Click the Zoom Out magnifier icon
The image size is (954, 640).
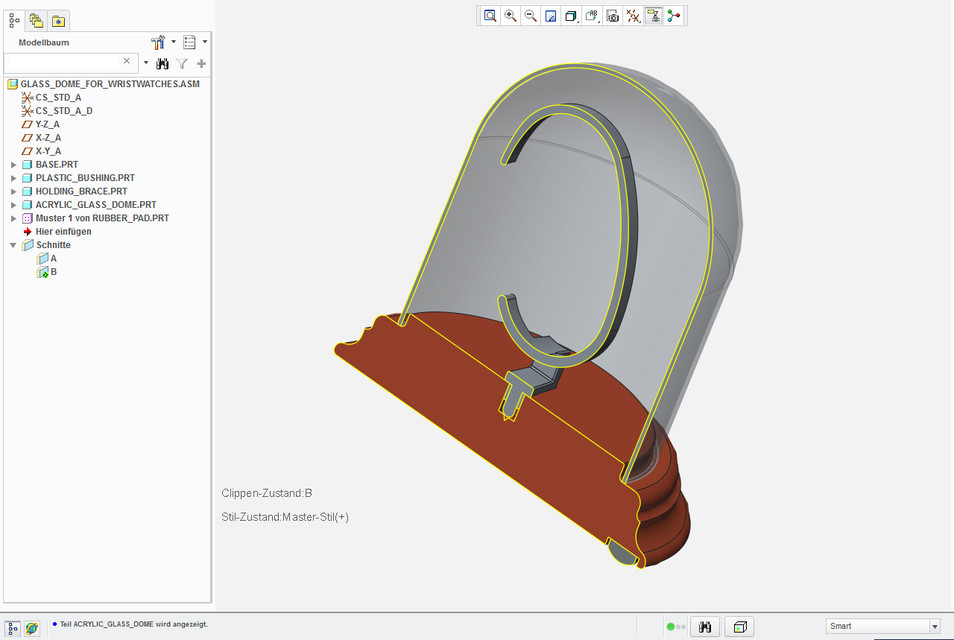[x=531, y=16]
